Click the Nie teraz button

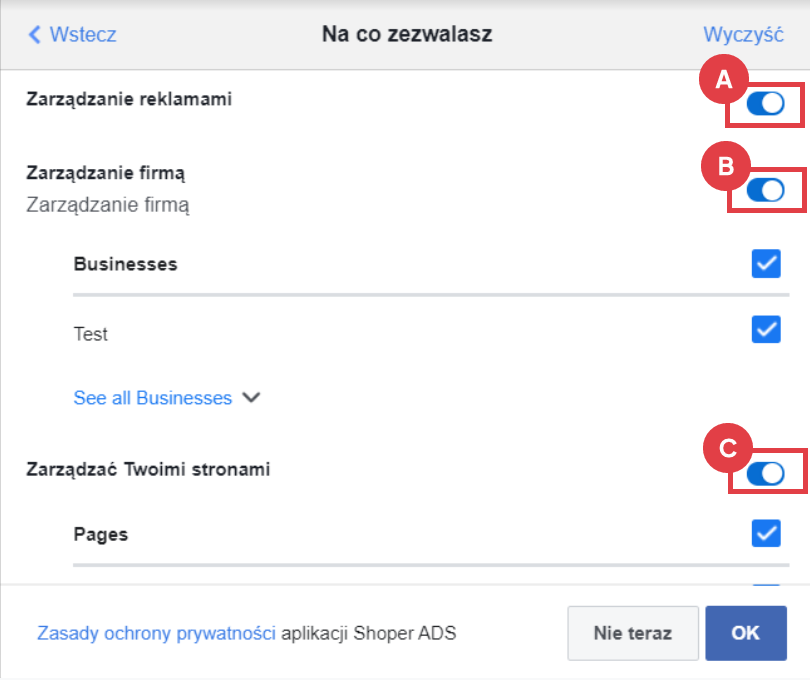click(633, 632)
